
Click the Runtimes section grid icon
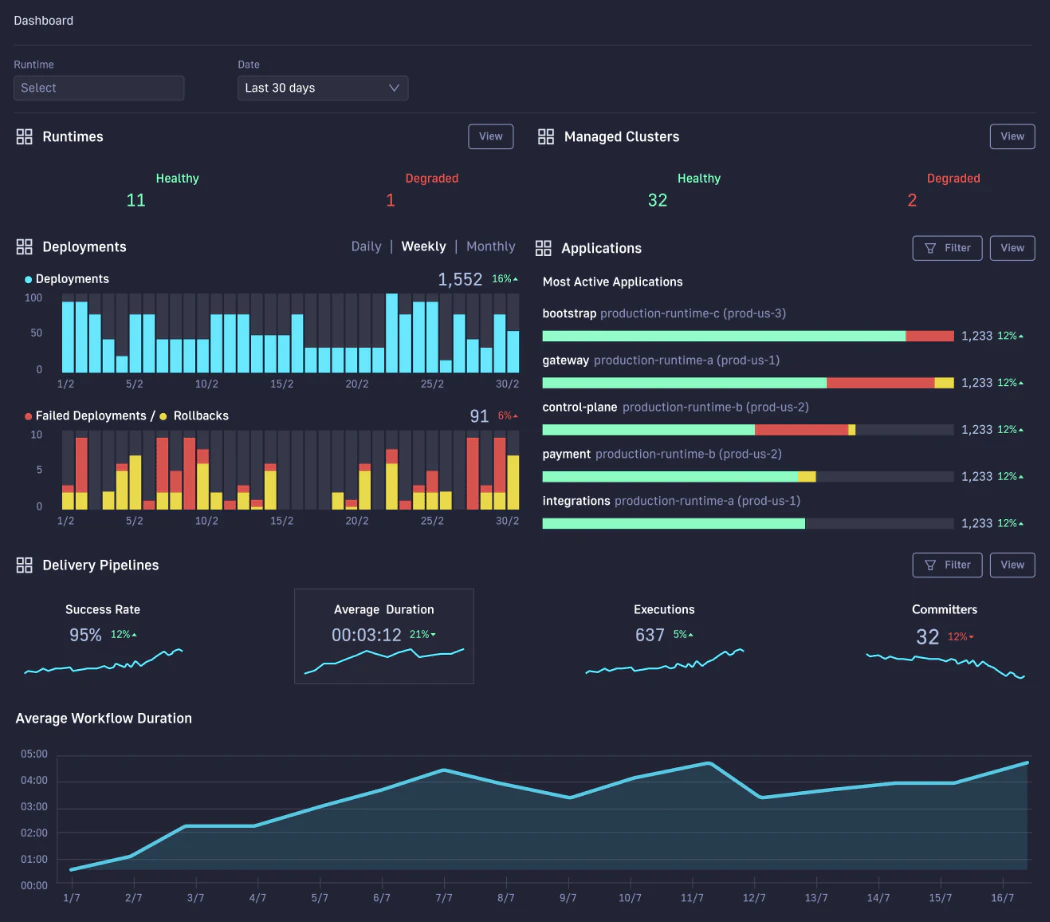[23, 136]
